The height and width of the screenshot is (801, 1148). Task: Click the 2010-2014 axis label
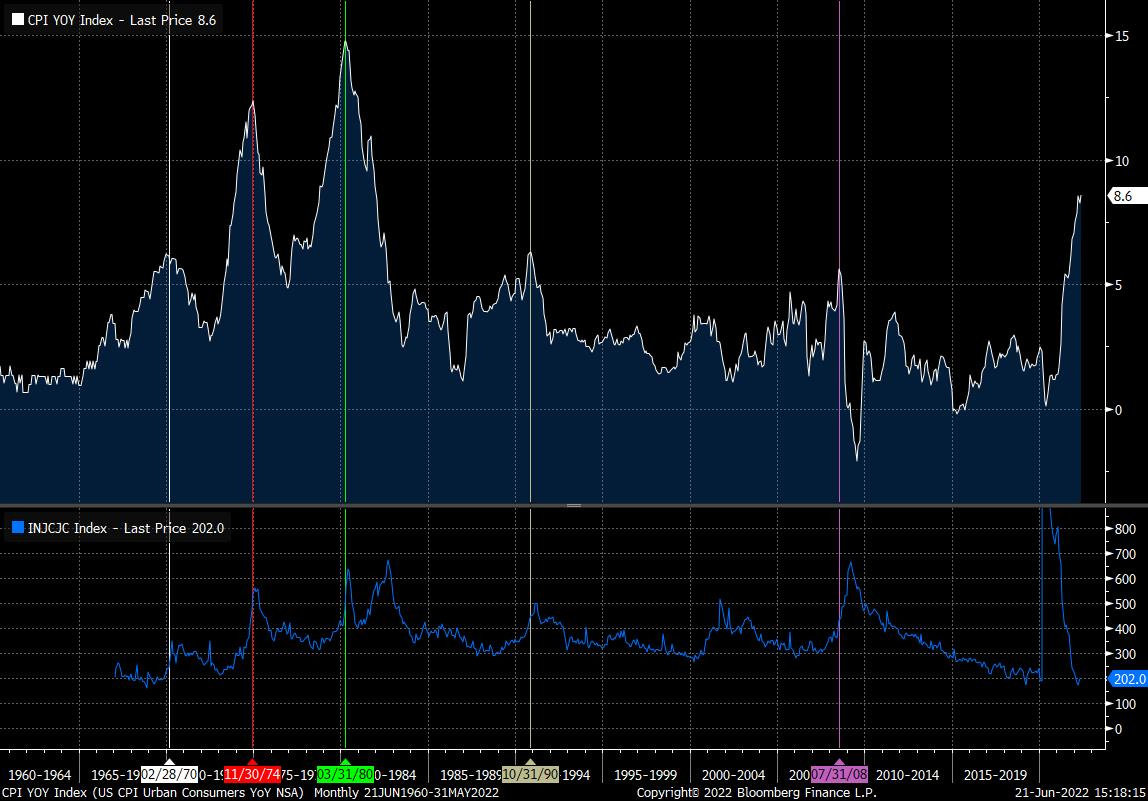(x=907, y=775)
